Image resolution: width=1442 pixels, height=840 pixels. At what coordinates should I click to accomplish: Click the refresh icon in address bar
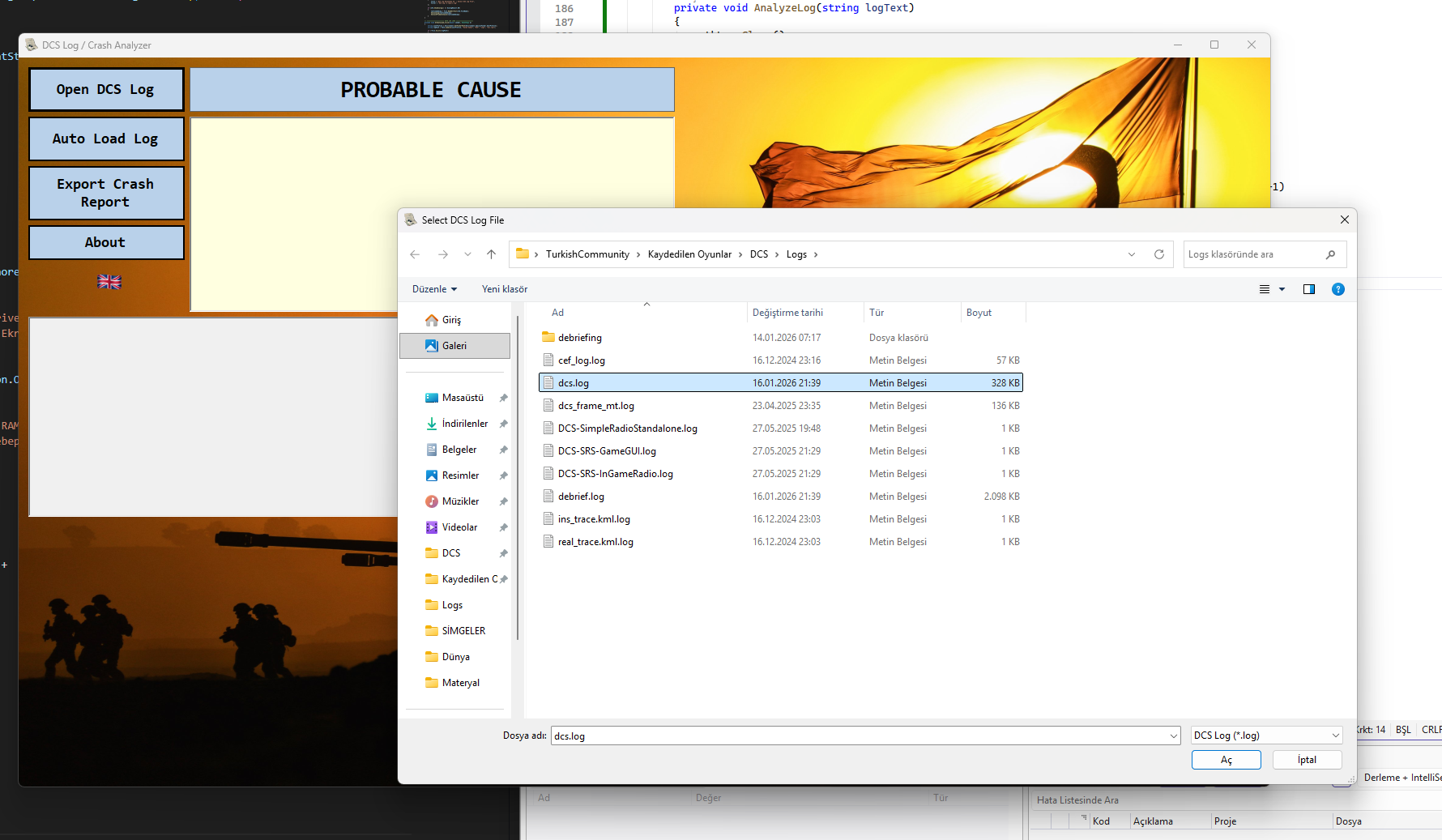[x=1159, y=254]
